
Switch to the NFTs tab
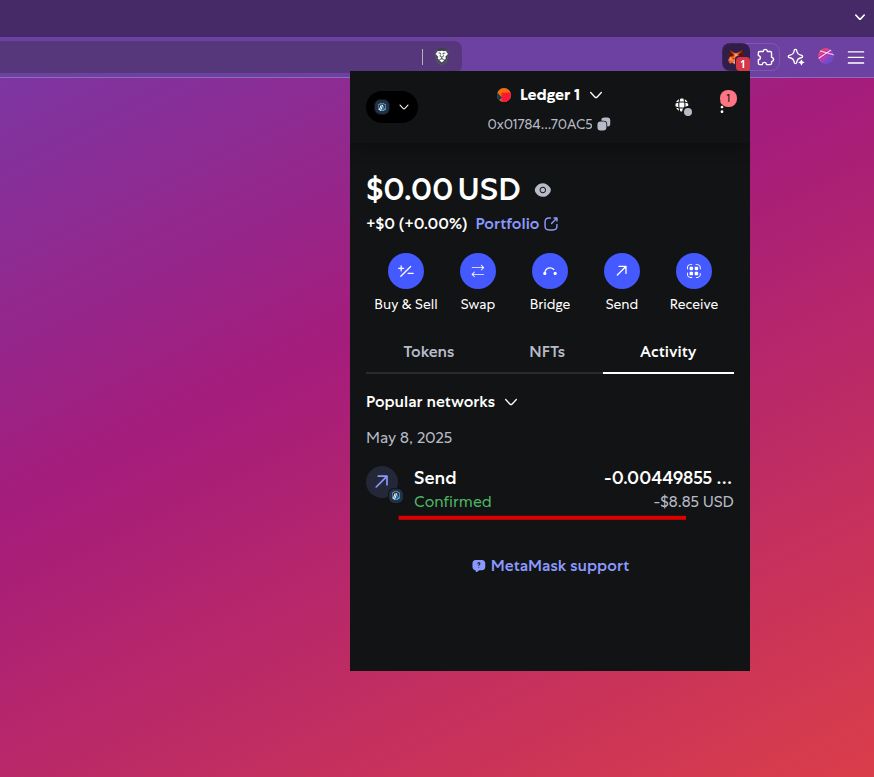[x=547, y=352]
